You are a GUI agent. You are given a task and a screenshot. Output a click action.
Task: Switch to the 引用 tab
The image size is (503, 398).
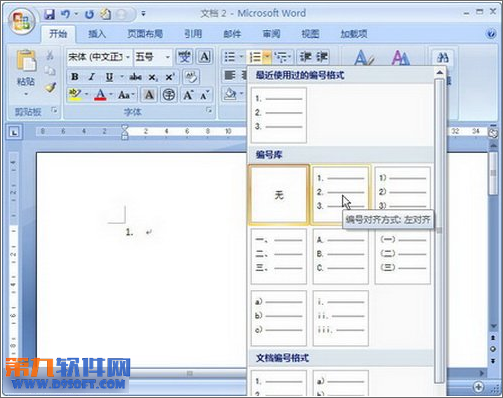coord(193,34)
